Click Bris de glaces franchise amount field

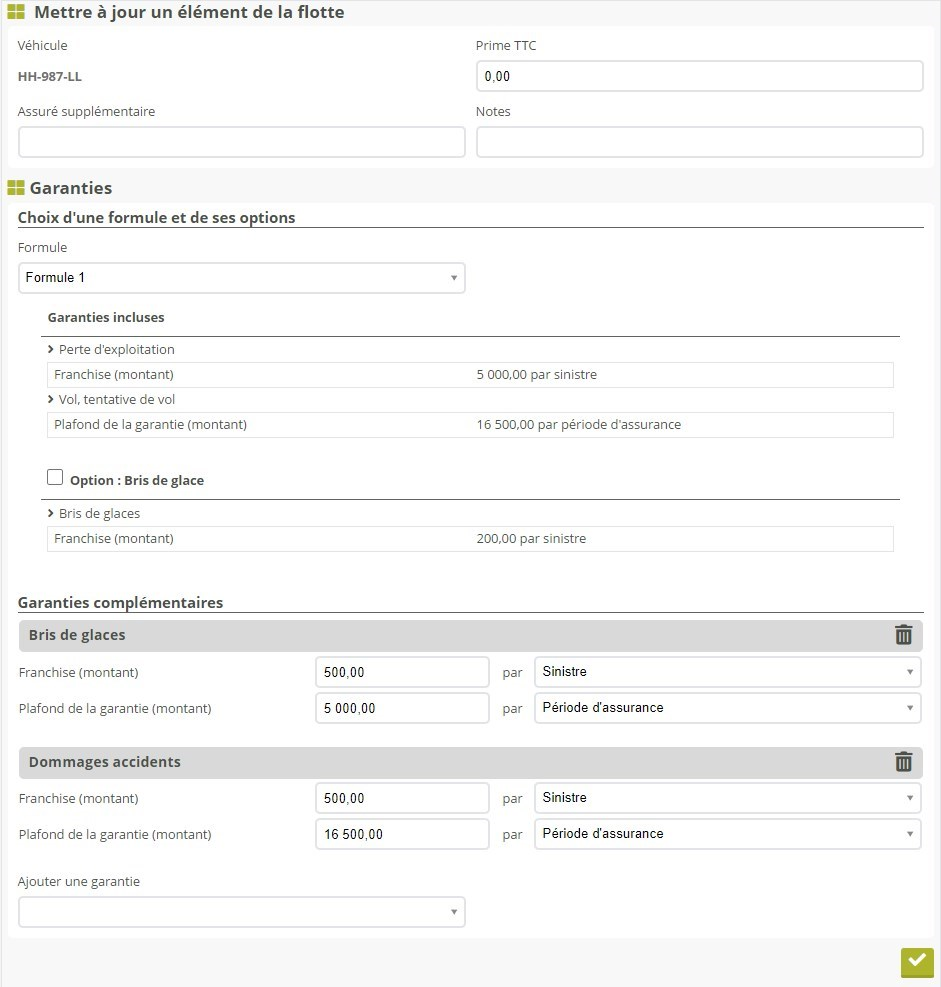[402, 672]
